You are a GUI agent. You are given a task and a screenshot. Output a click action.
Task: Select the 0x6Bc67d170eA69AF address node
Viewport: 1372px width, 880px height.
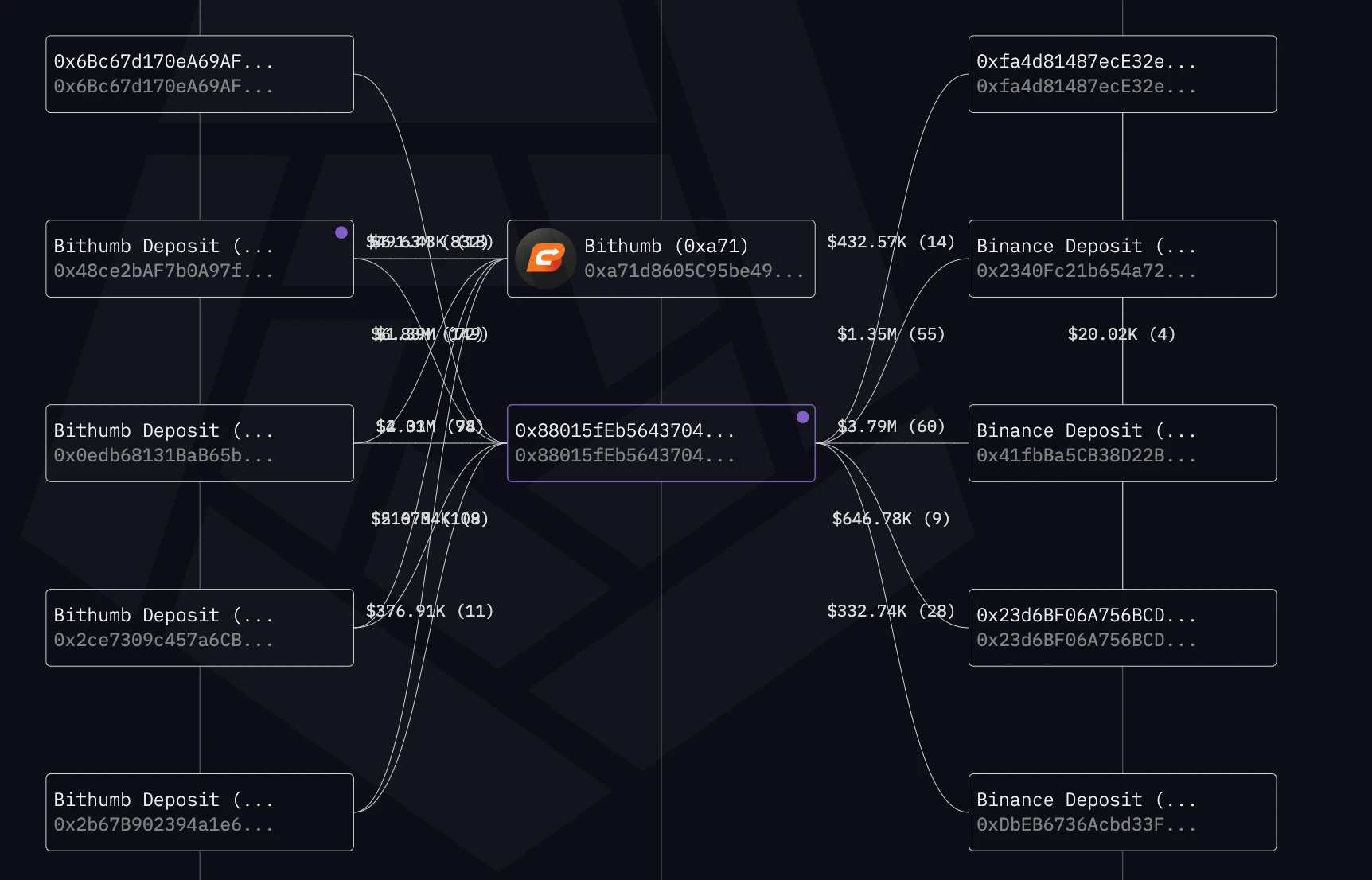pyautogui.click(x=199, y=74)
